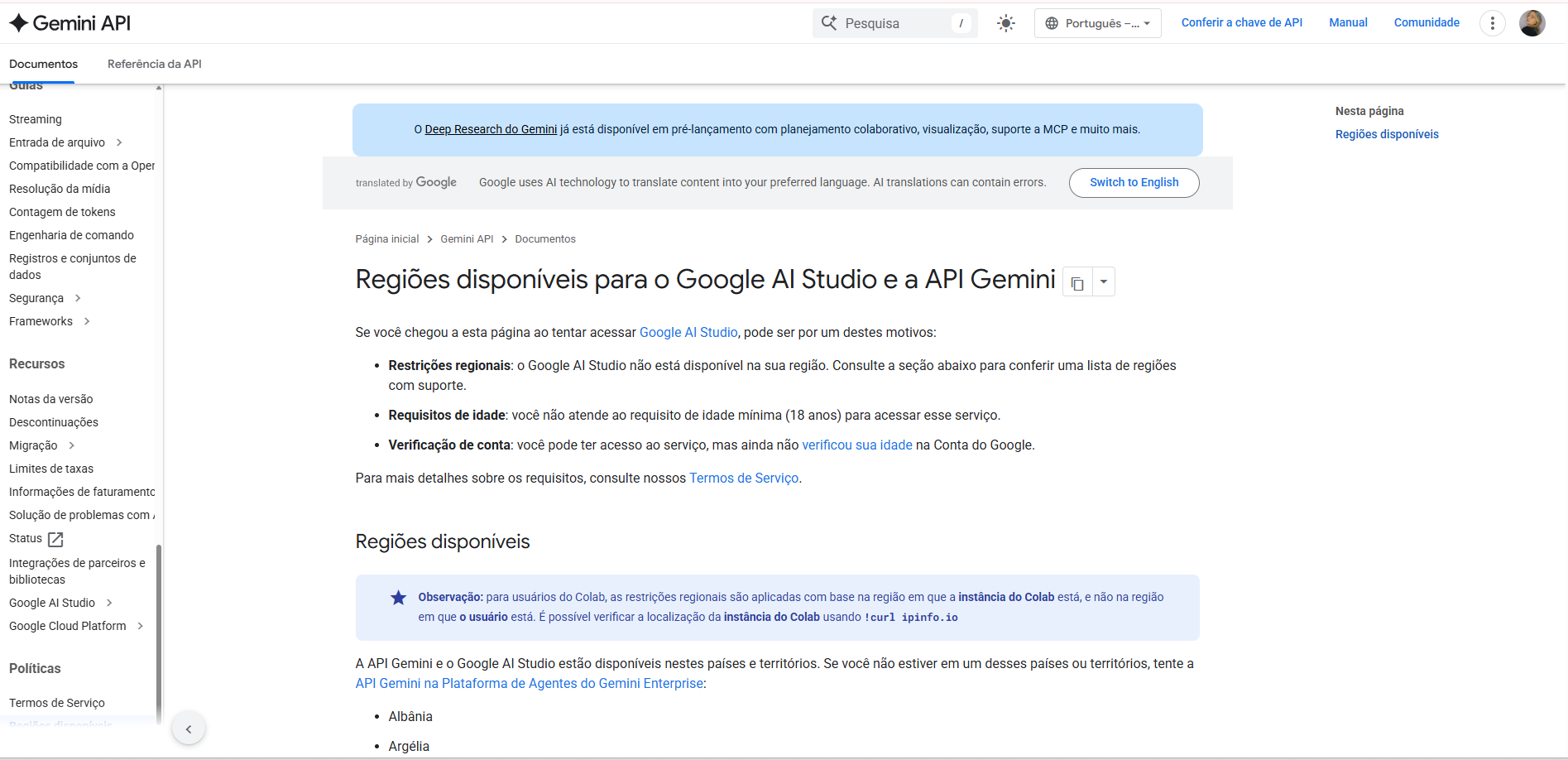Open Engenharia de comando sidebar item
The height and width of the screenshot is (760, 1568).
point(71,235)
